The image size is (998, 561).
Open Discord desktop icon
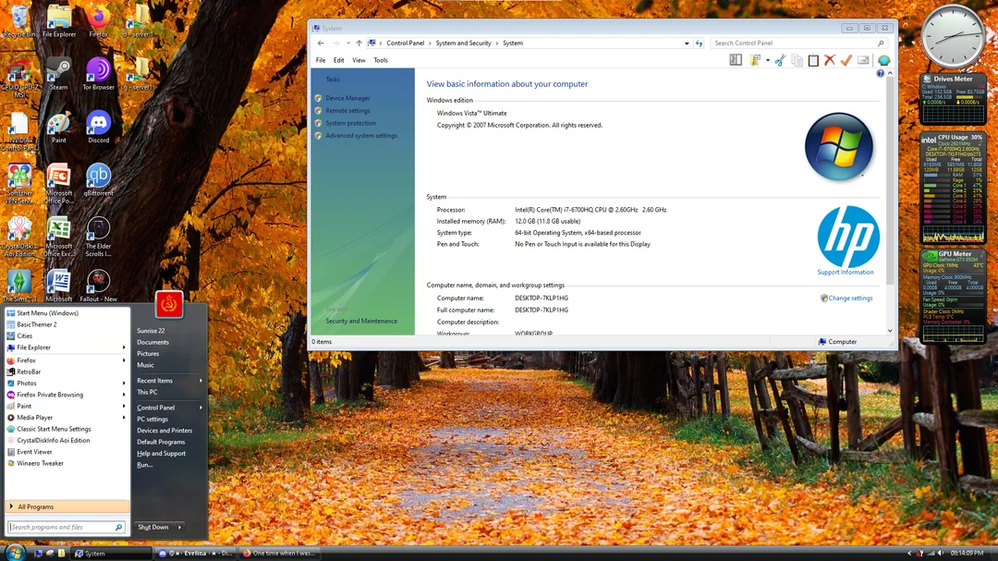point(98,127)
